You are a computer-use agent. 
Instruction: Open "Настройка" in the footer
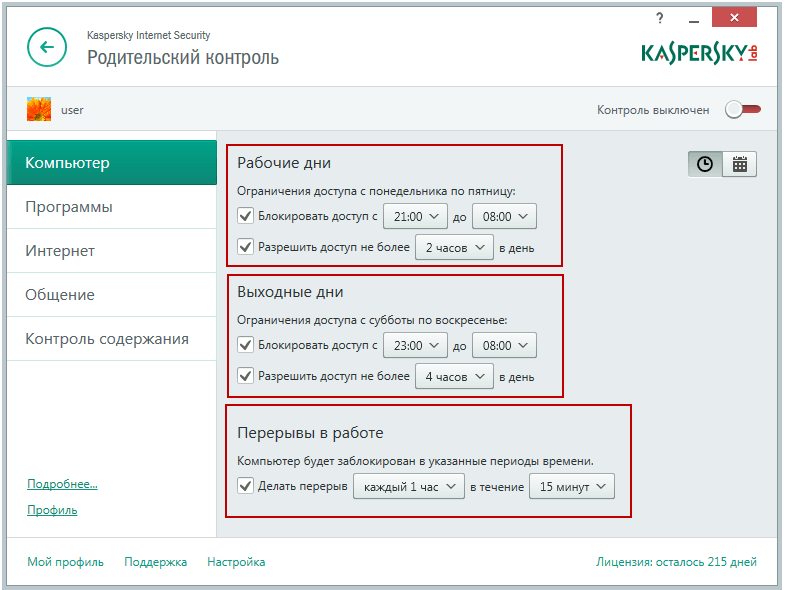[236, 562]
